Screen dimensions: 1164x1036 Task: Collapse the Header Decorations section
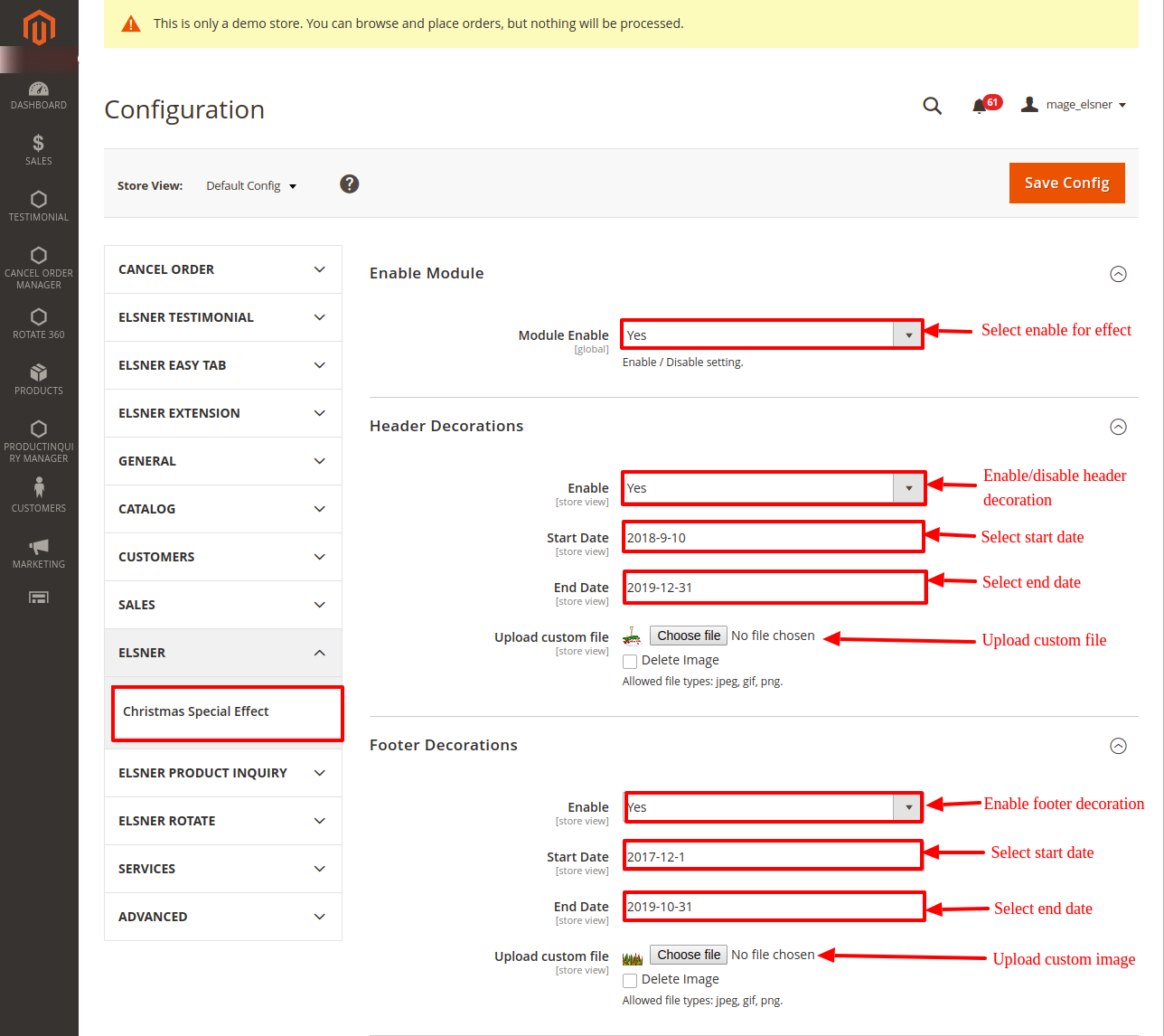click(1118, 427)
